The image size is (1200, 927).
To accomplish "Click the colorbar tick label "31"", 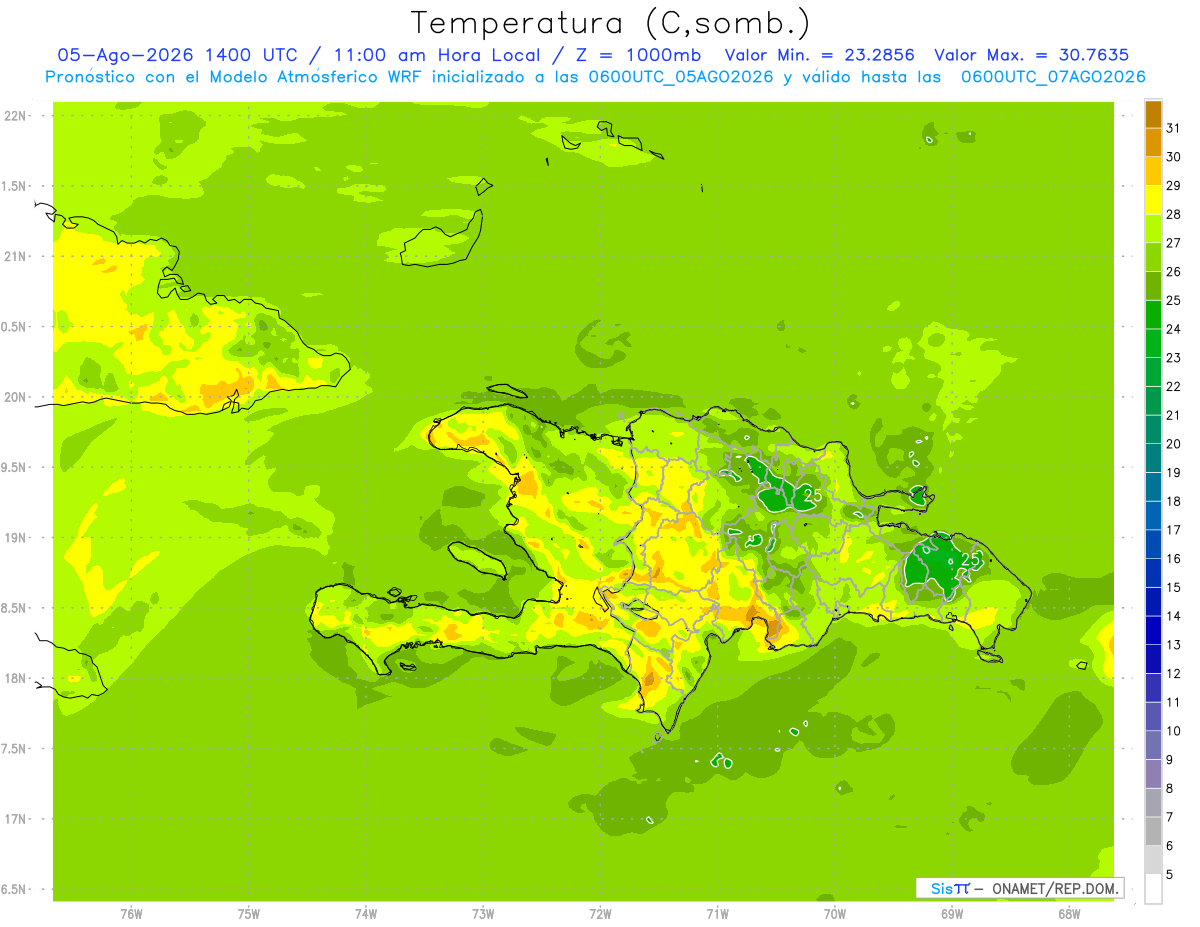I will pyautogui.click(x=1174, y=128).
